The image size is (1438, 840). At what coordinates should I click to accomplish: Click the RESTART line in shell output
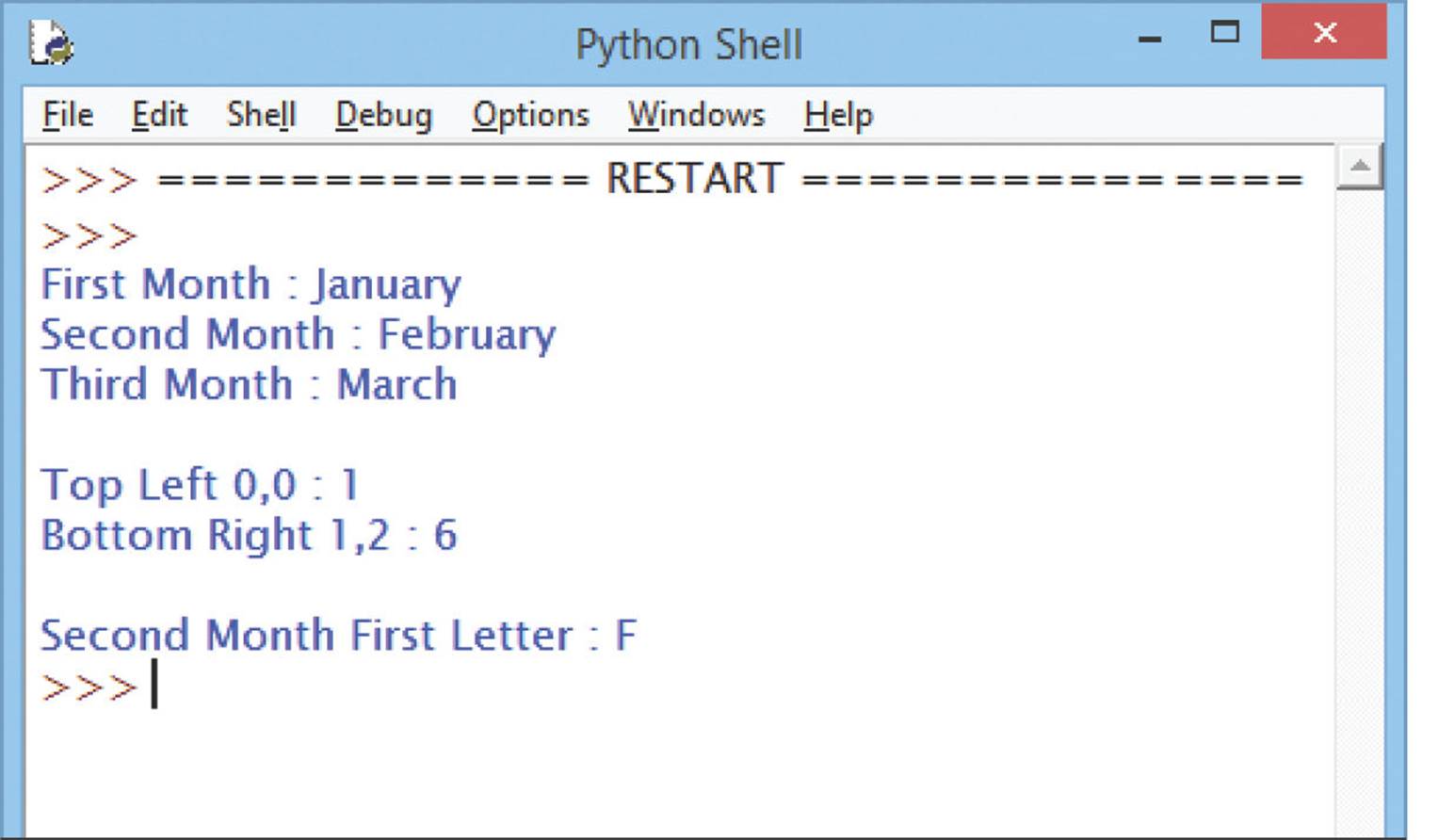(672, 179)
